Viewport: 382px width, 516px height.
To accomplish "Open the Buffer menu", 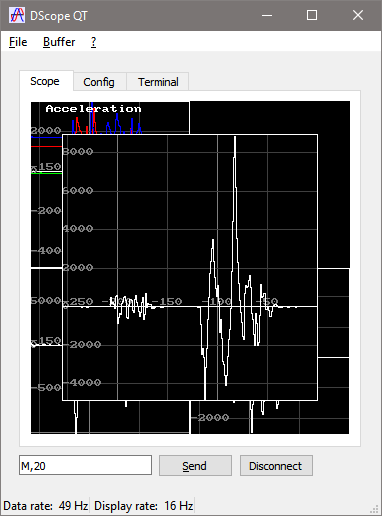I will (59, 42).
